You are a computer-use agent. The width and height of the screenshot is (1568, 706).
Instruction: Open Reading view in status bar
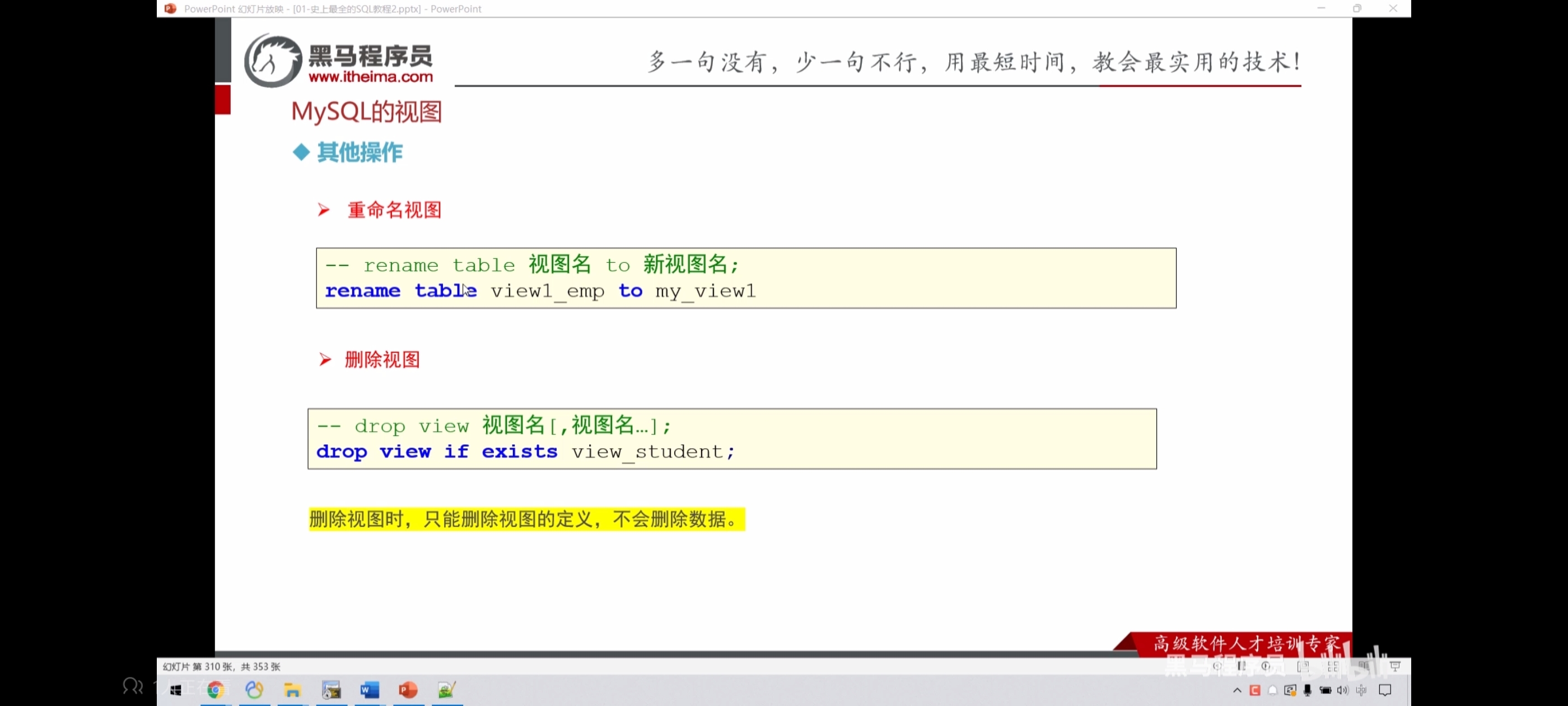tap(1364, 666)
